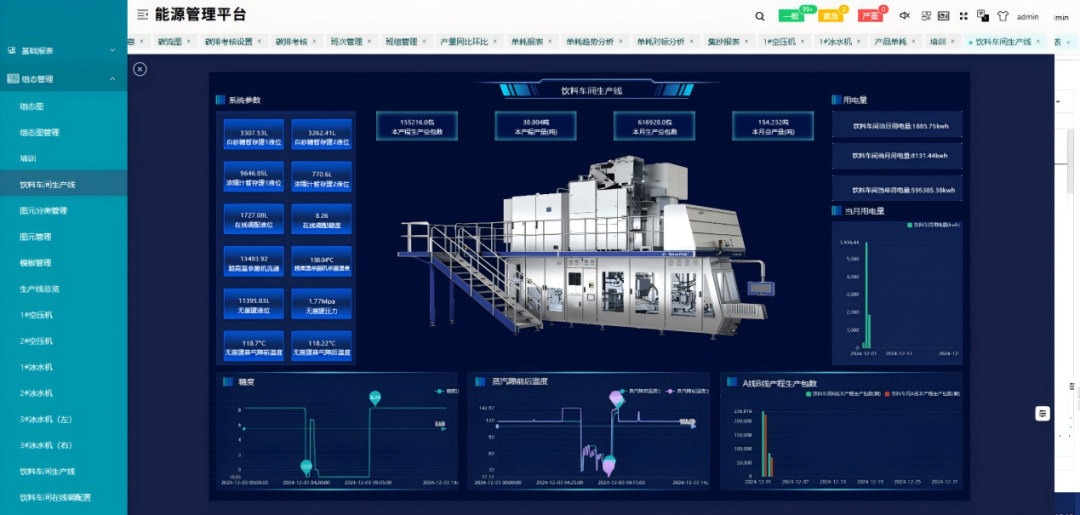Click the filling machine image
Viewport: 1080px width, 515px height.
point(585,244)
